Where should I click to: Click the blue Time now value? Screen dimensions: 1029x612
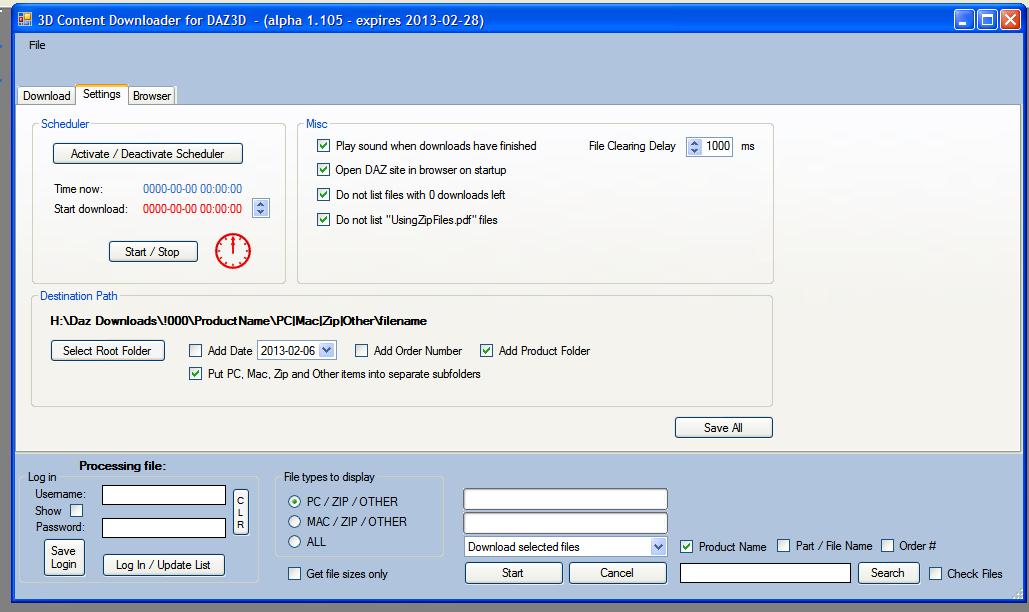192,189
